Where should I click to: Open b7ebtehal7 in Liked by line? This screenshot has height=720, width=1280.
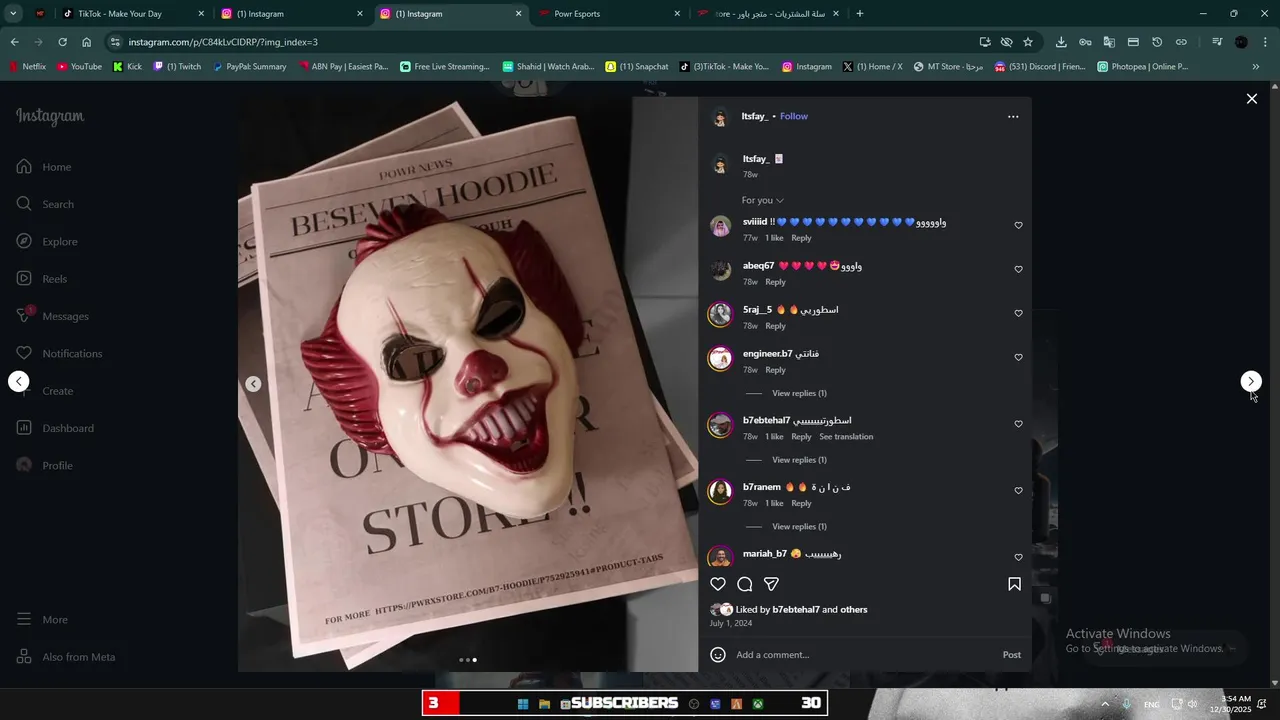tap(796, 610)
